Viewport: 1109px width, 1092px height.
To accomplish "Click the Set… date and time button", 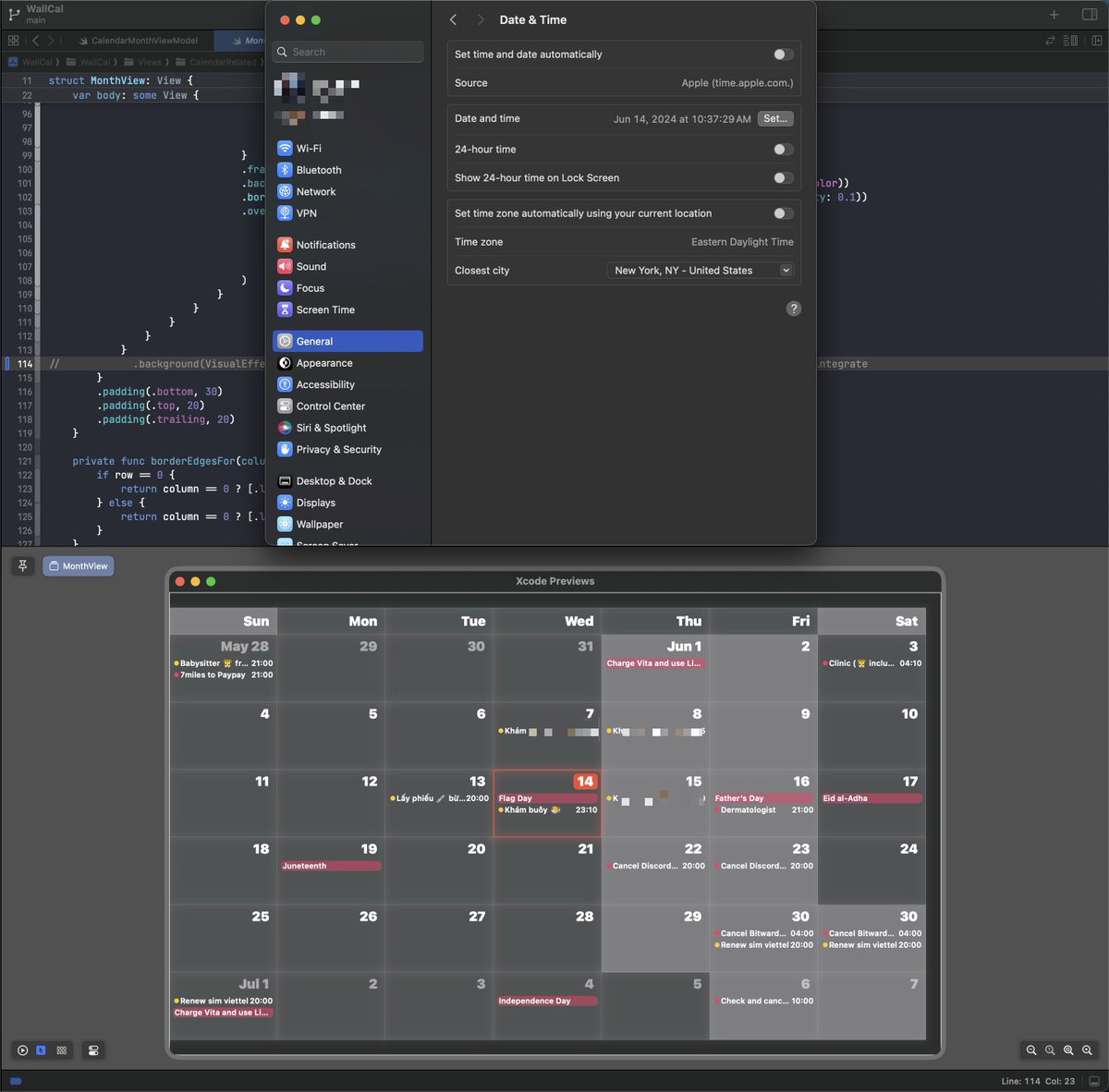I will (775, 119).
